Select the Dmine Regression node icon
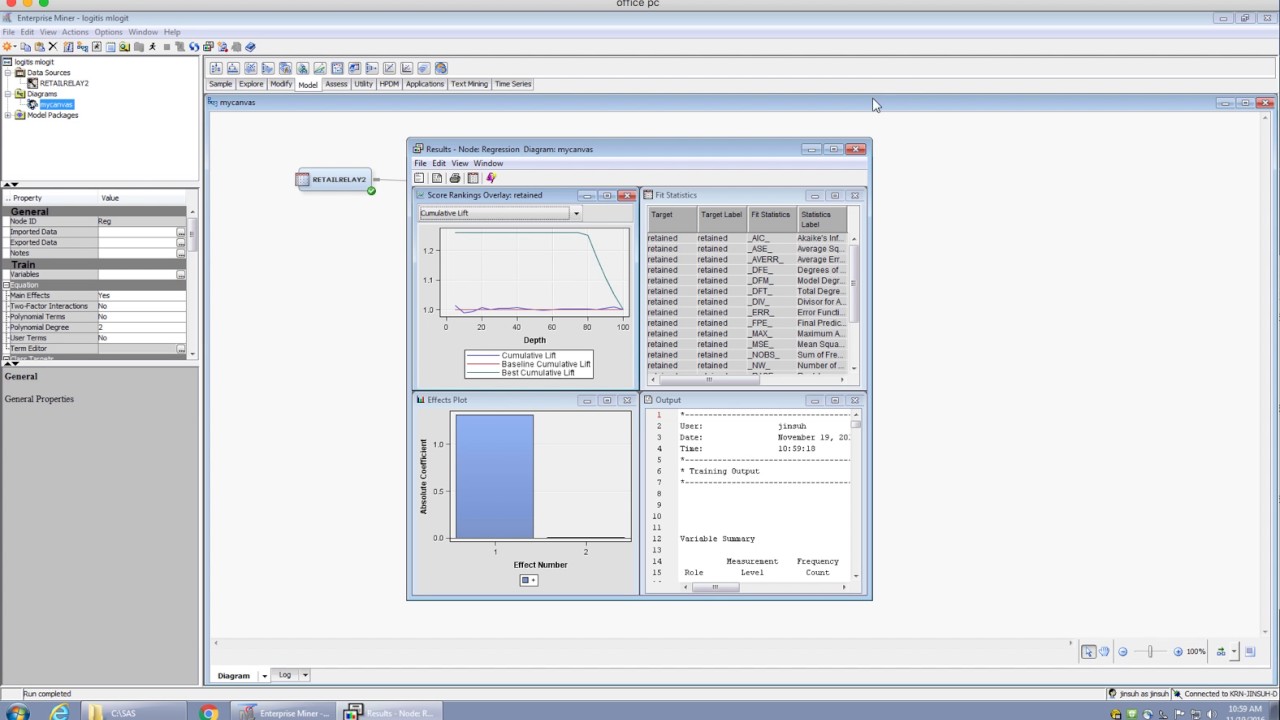1280x720 pixels. [250, 68]
